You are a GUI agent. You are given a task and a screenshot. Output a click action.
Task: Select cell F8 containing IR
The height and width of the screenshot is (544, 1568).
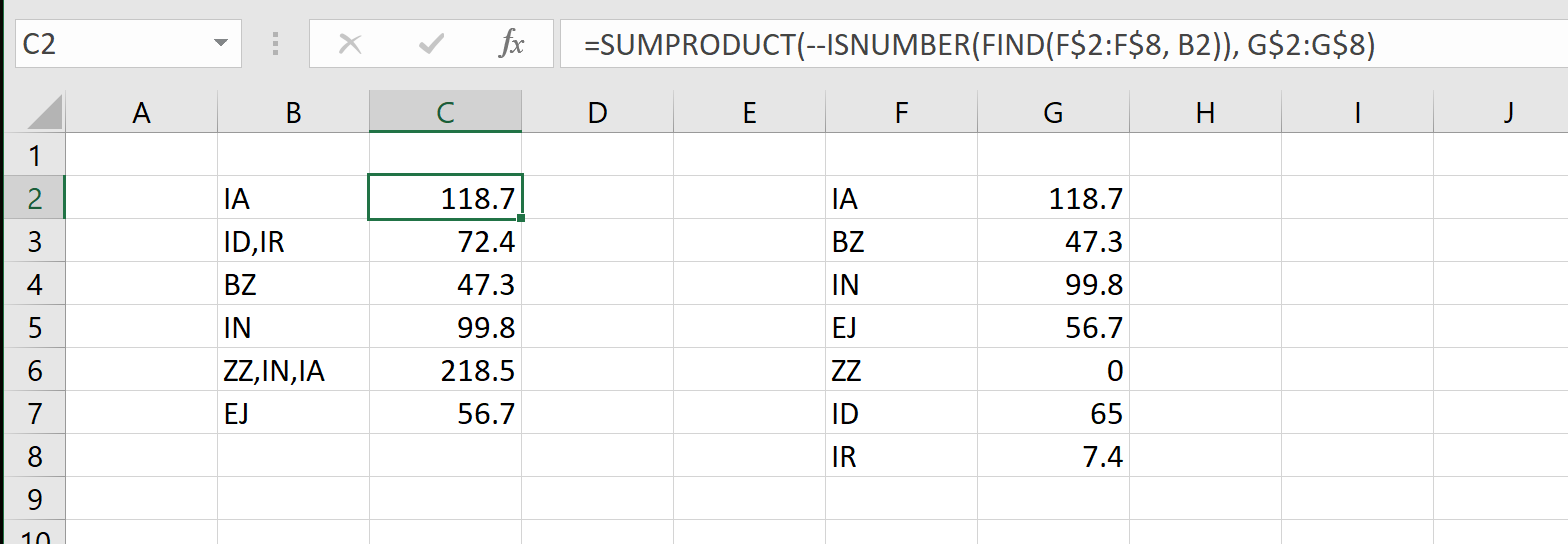point(901,457)
